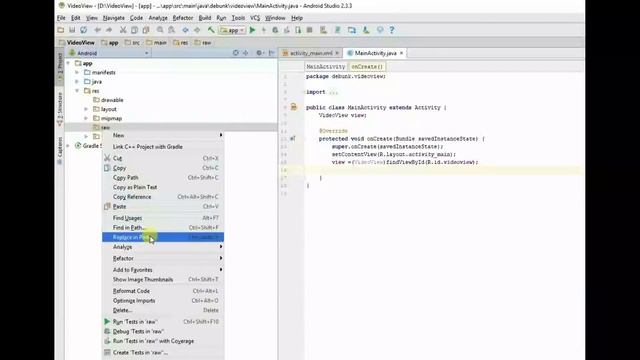Click the Undo arrow in toolbar
The height and width of the screenshot is (360, 640).
pos(98,30)
